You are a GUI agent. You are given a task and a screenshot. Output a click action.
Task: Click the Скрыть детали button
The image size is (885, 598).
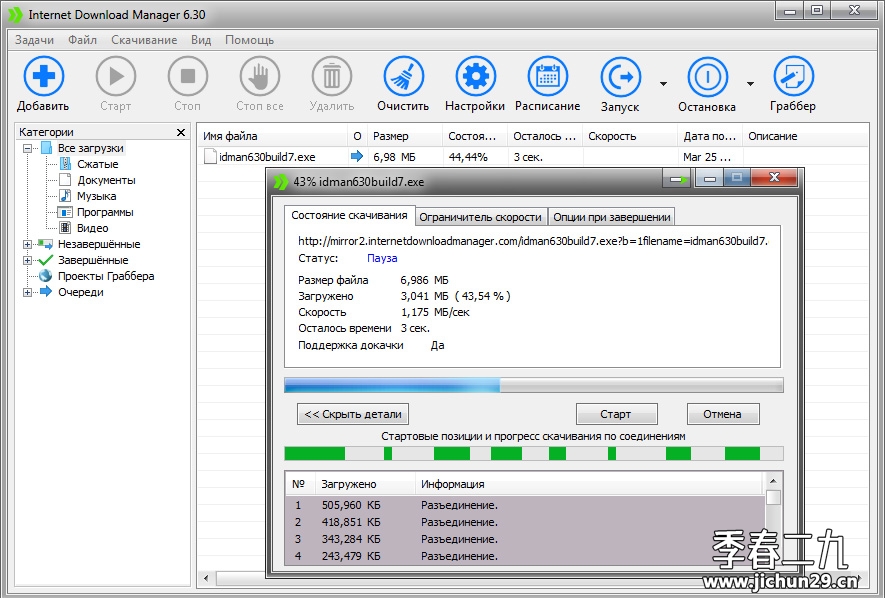tap(353, 414)
